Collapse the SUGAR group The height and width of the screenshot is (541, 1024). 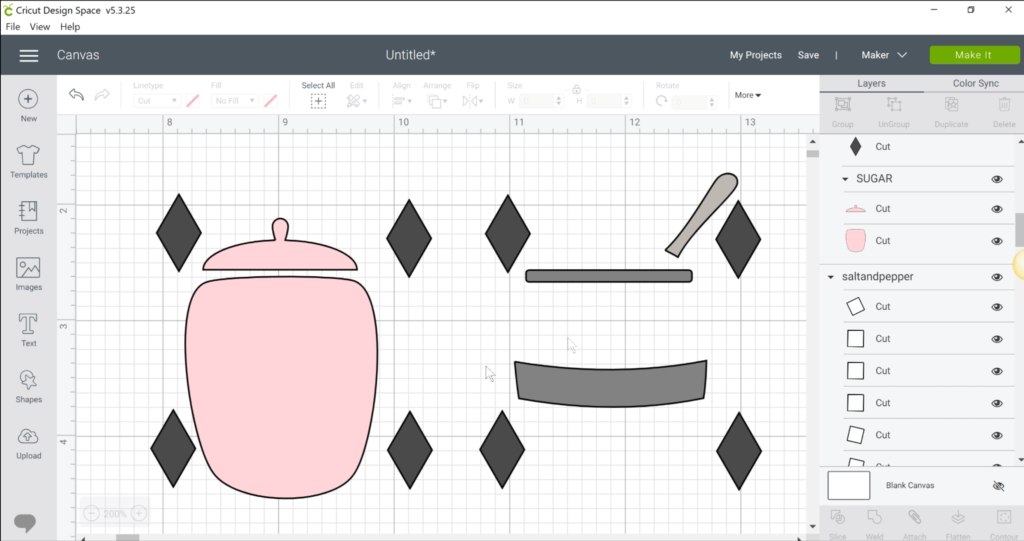pos(845,179)
